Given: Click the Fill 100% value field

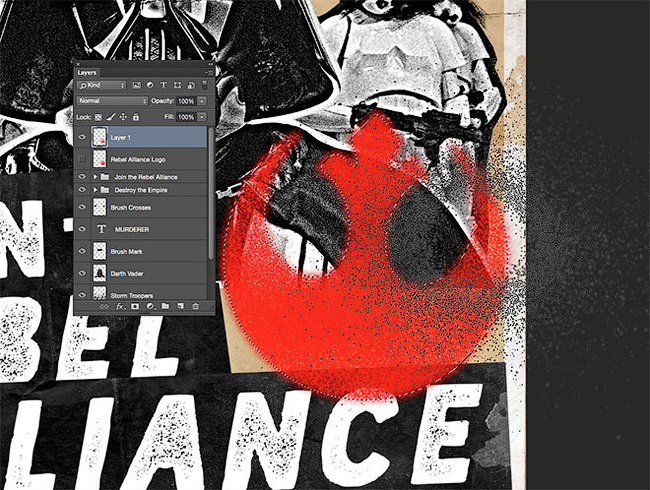Looking at the screenshot, I should click(187, 117).
